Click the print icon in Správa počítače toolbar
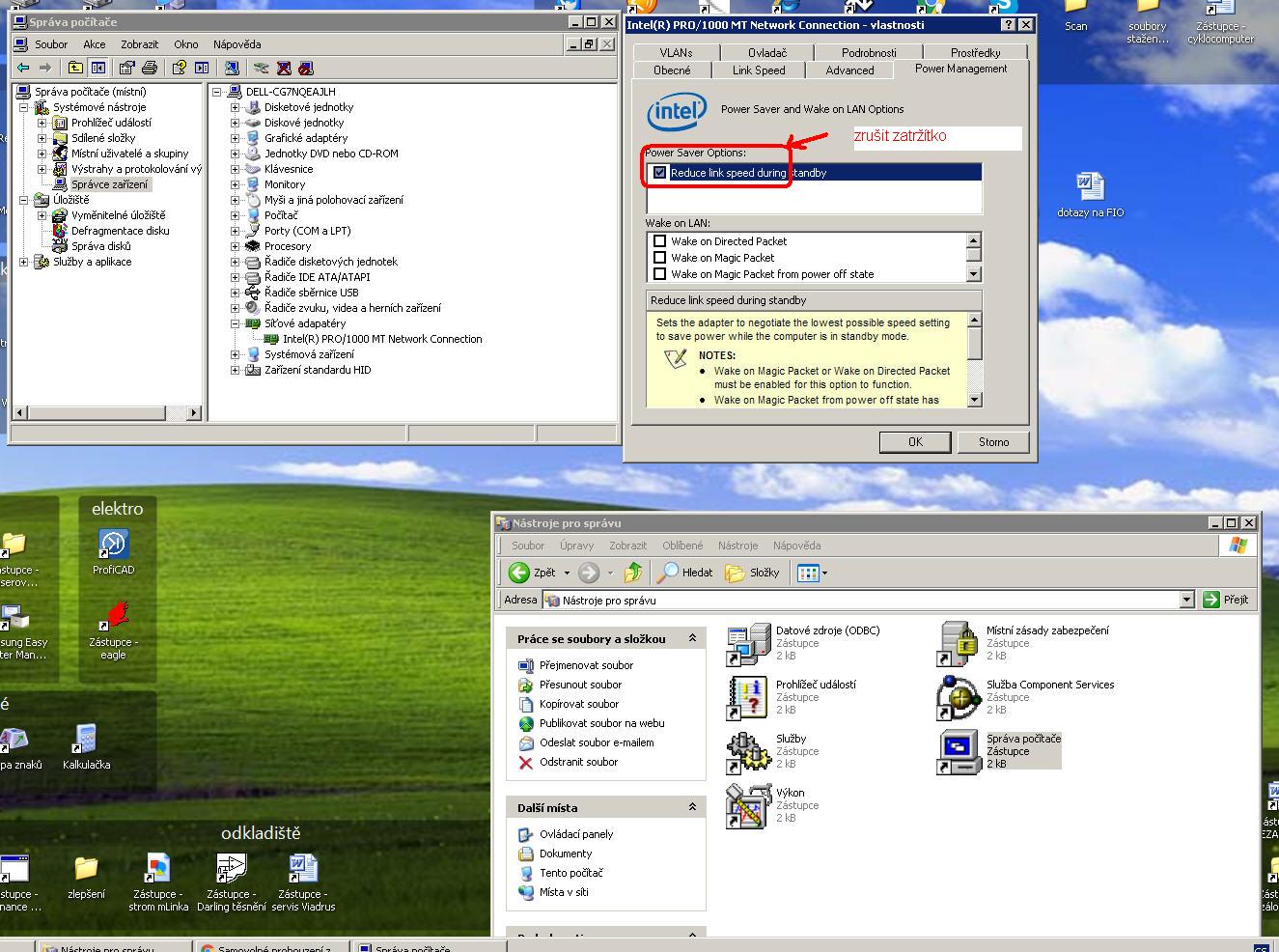The height and width of the screenshot is (952, 1279). (x=150, y=68)
